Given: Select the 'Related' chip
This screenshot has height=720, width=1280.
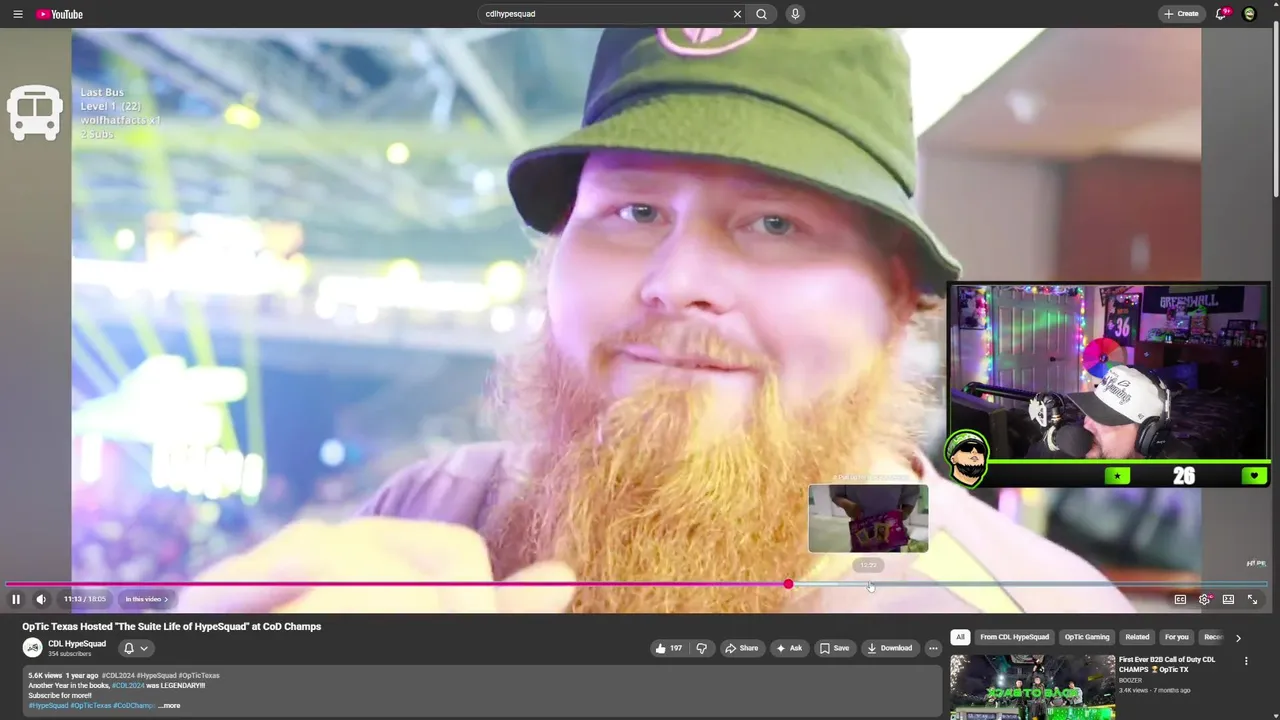Looking at the screenshot, I should click(1137, 637).
